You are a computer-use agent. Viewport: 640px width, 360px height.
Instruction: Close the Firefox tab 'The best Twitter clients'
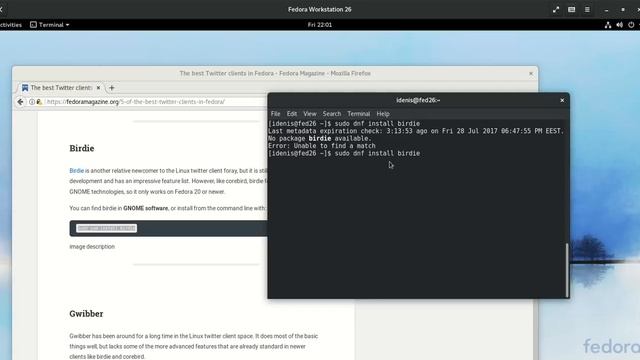pos(98,88)
